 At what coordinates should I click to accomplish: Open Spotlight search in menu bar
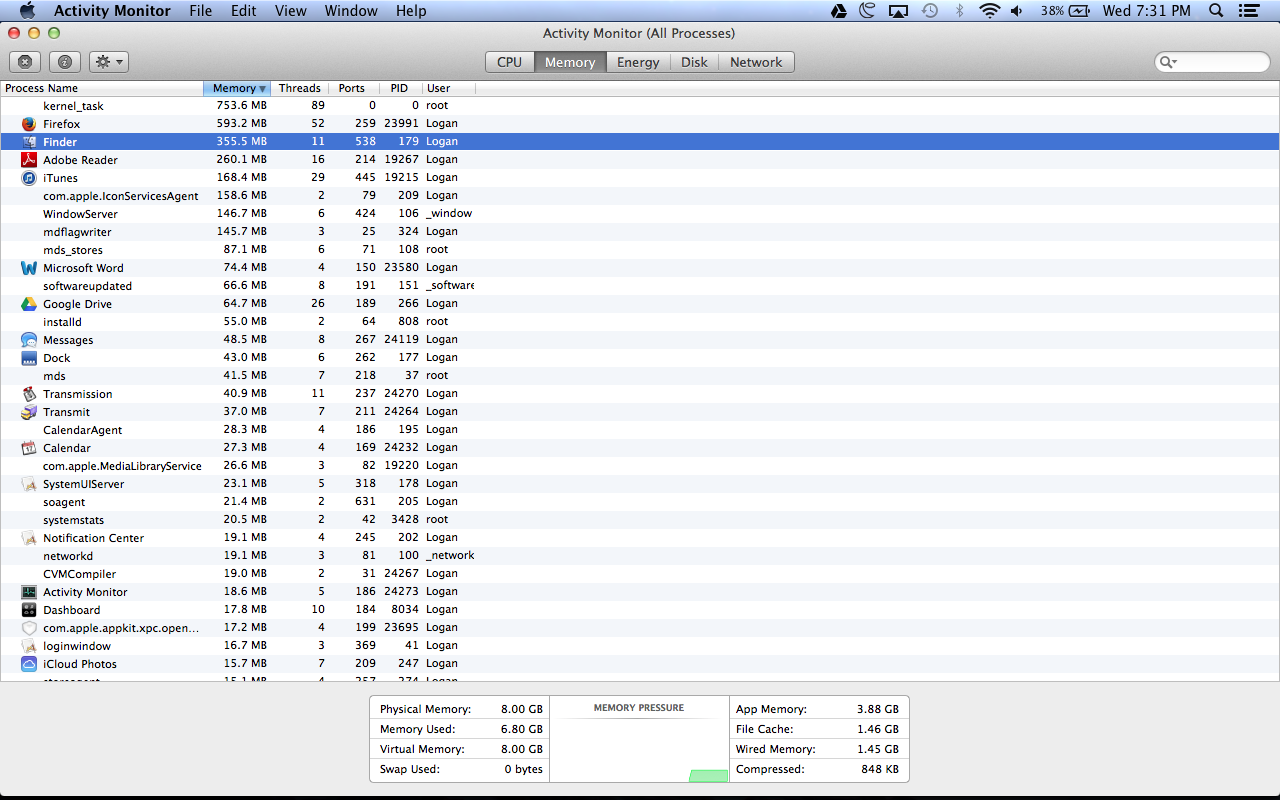(1216, 11)
